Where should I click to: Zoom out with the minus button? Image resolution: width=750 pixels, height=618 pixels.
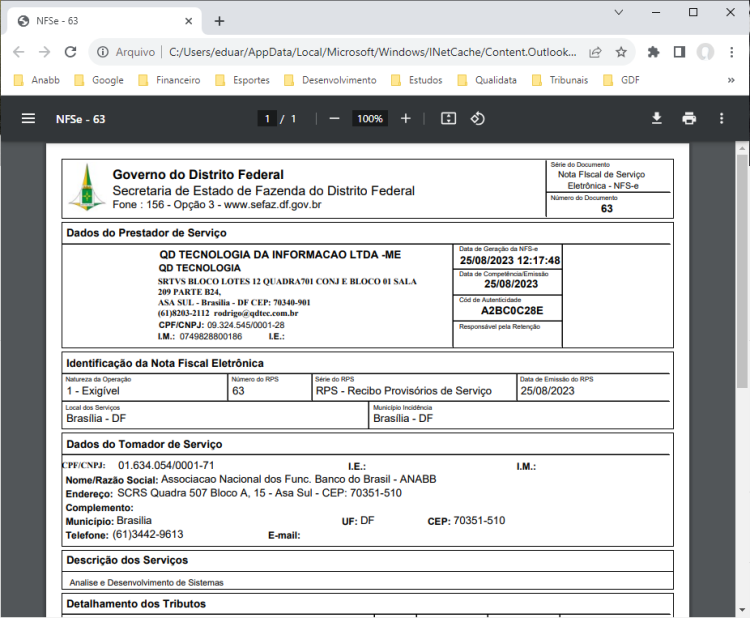click(x=334, y=118)
